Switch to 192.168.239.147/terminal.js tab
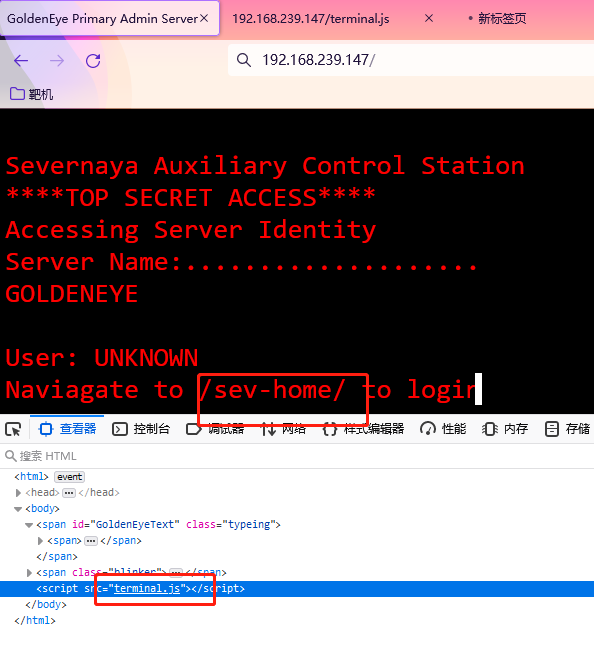The height and width of the screenshot is (671, 594). click(311, 18)
